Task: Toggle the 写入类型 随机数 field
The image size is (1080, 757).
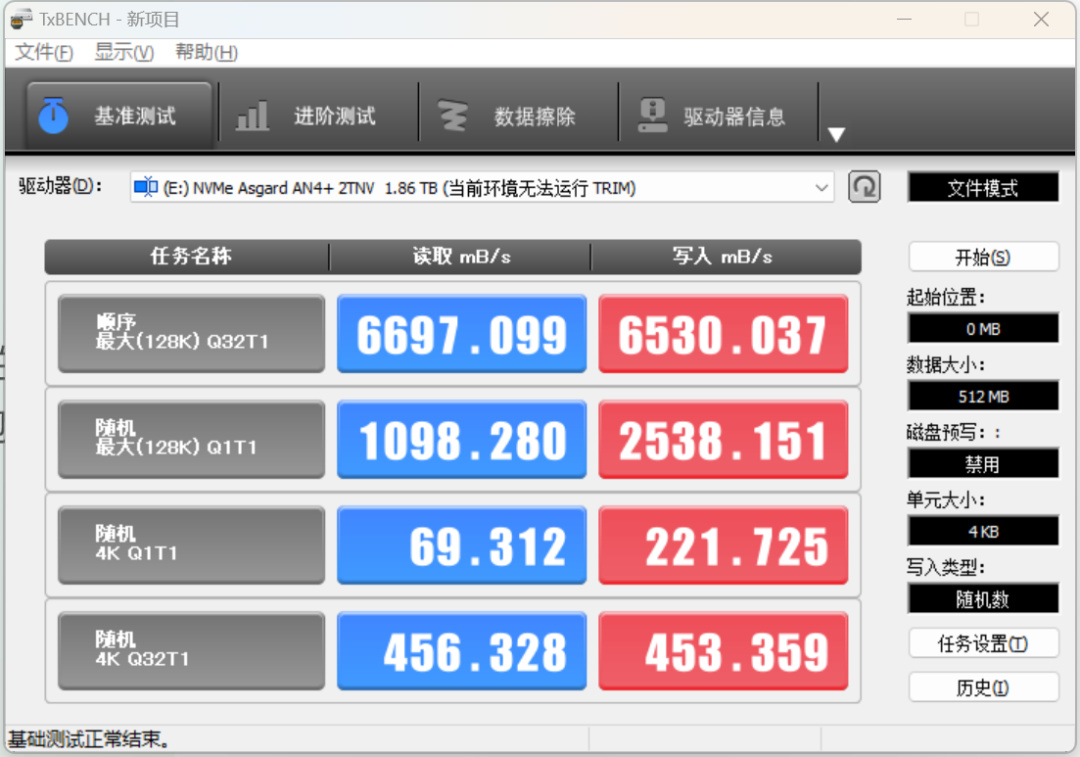Action: (x=983, y=599)
